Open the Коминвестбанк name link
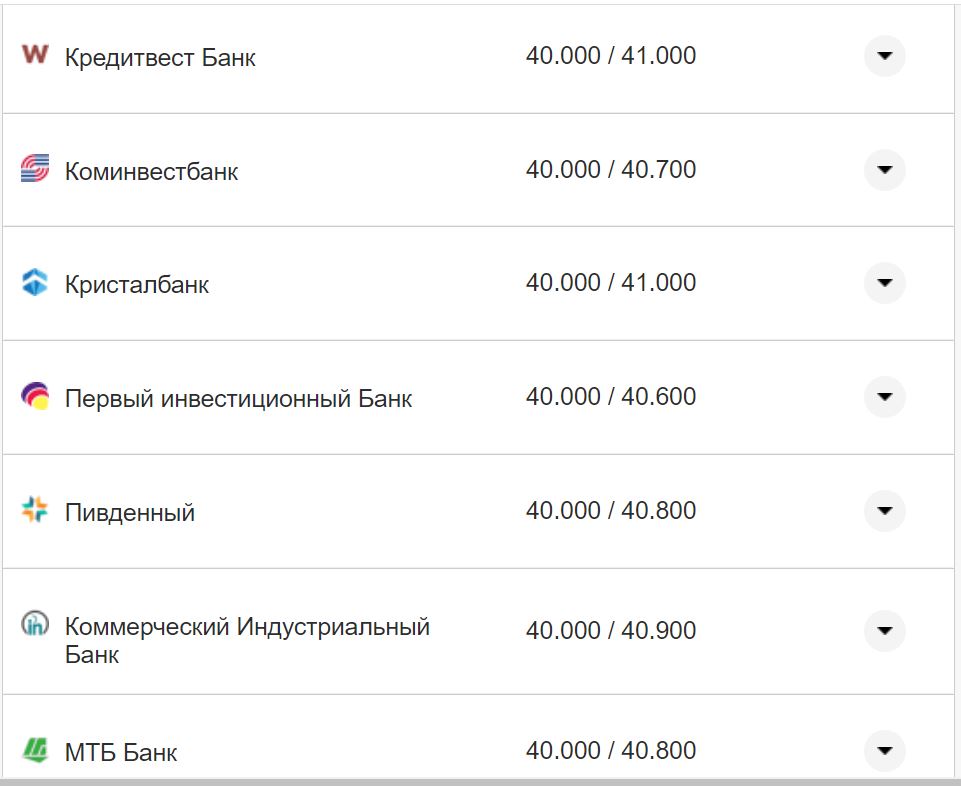This screenshot has width=961, height=786. tap(151, 172)
